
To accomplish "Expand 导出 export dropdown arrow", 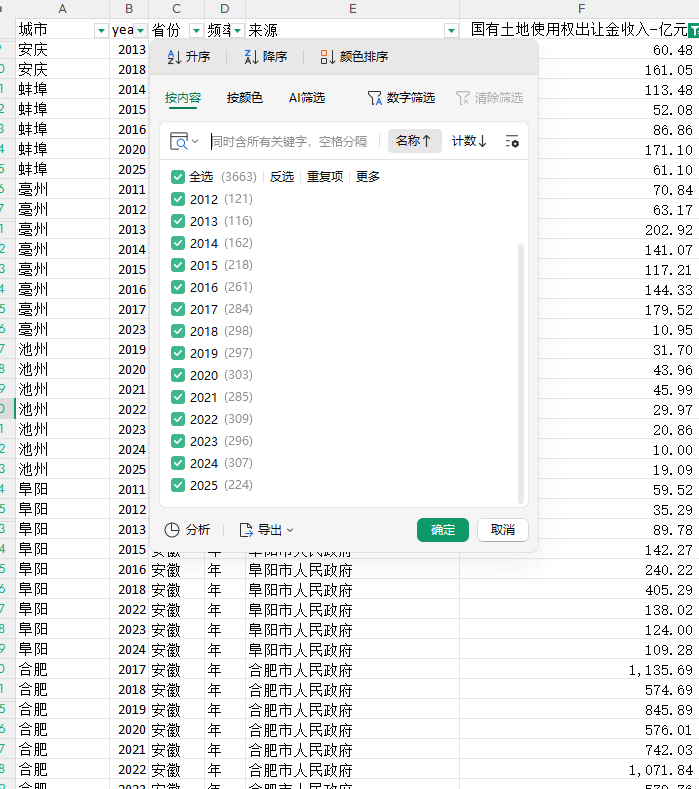I will point(290,530).
